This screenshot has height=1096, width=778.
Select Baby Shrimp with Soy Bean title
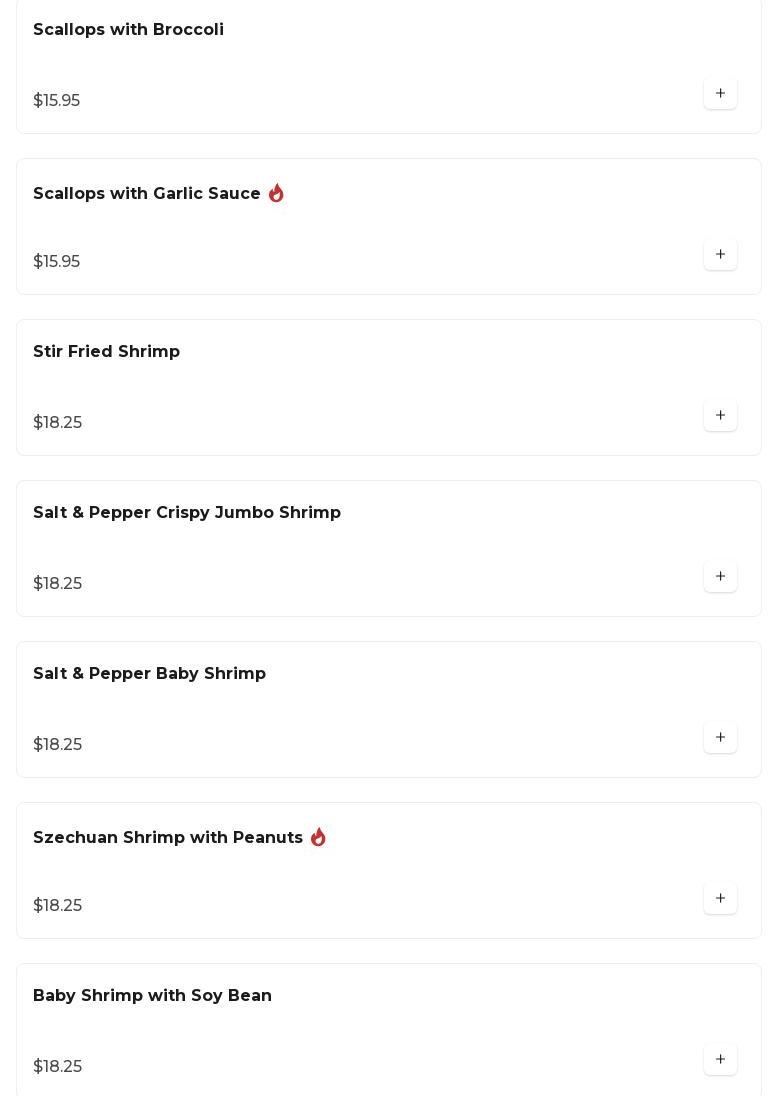click(x=152, y=996)
